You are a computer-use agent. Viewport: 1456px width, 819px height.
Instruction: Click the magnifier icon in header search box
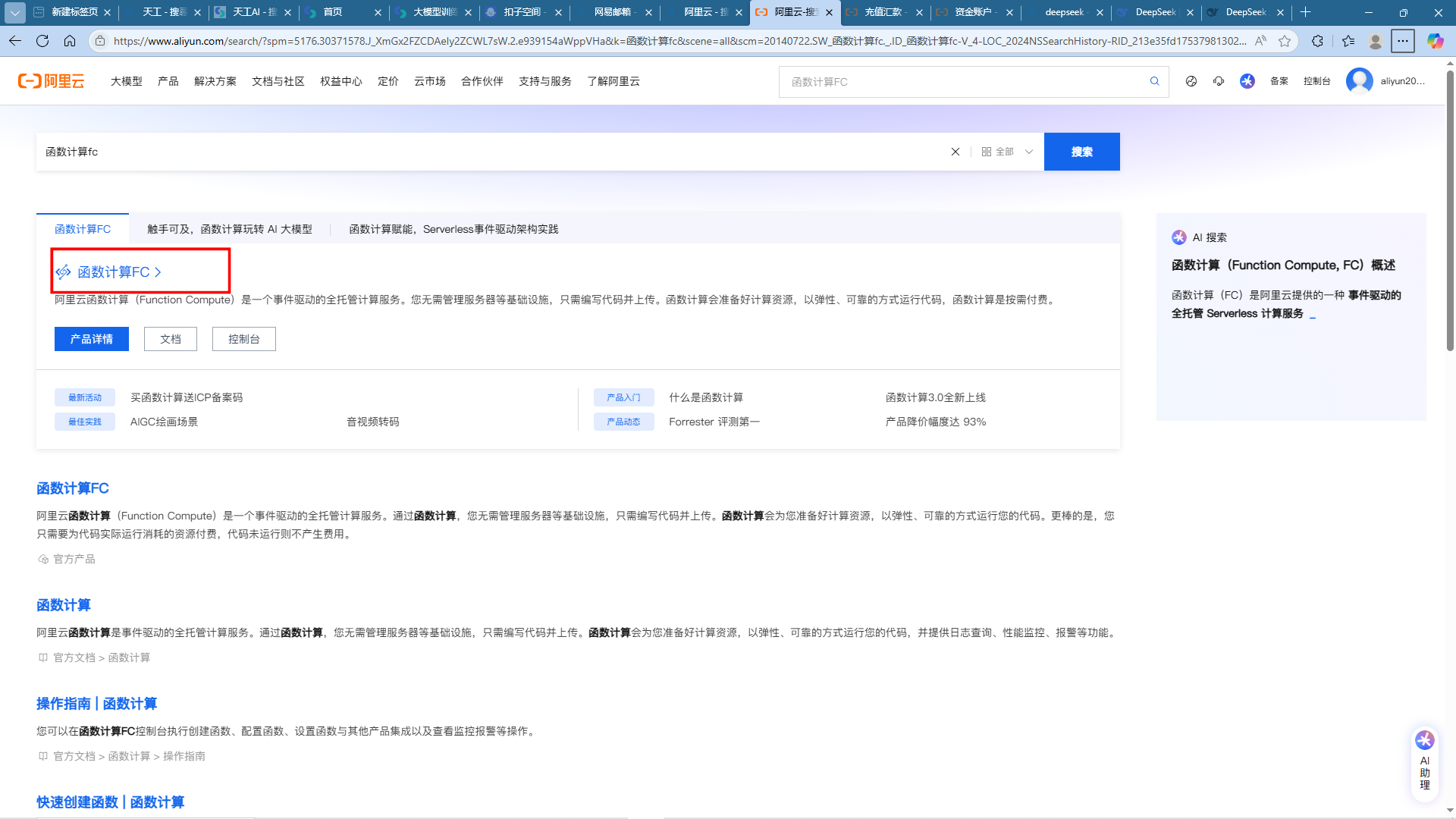[x=1154, y=81]
